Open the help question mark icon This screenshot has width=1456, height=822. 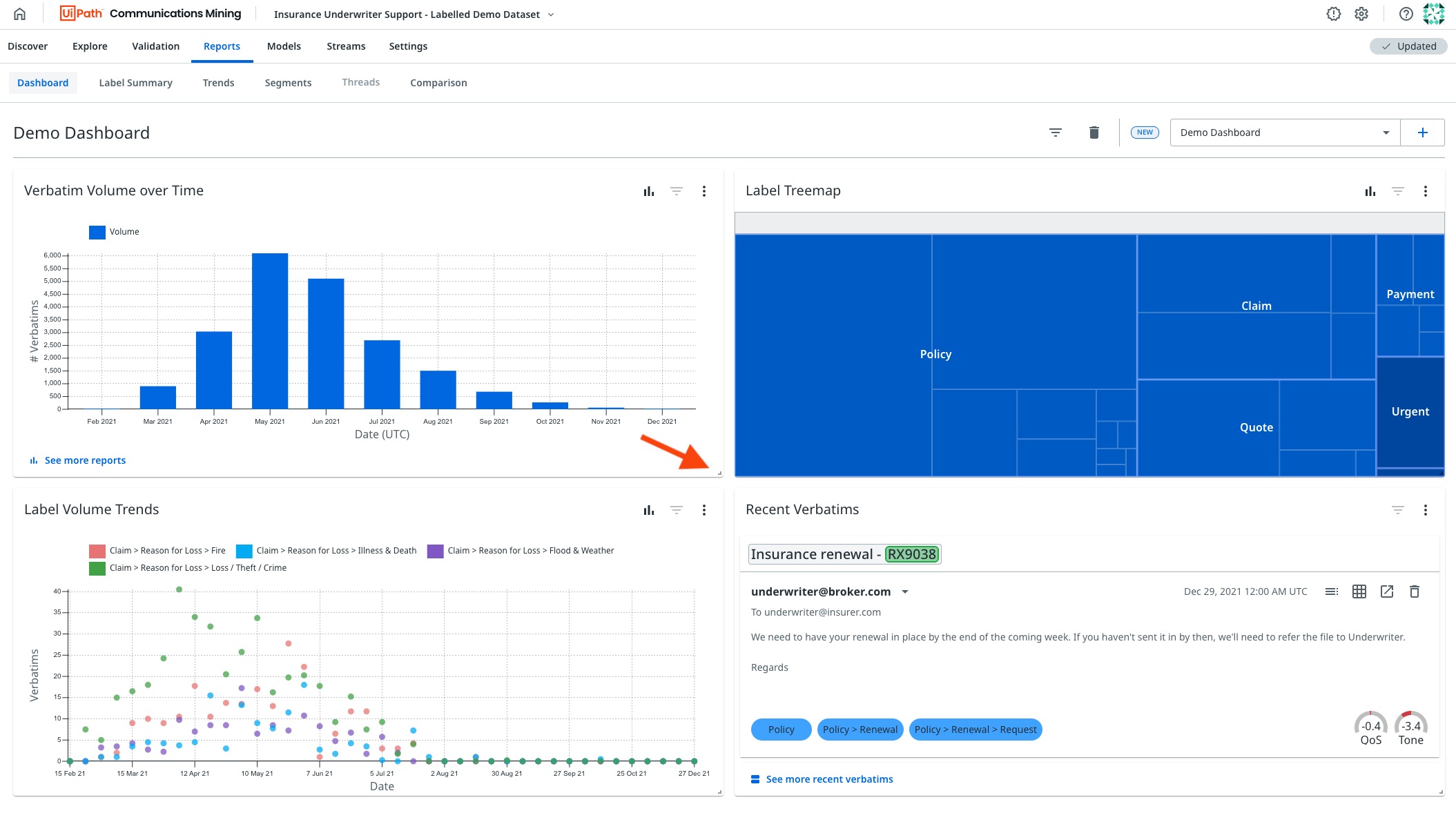pos(1406,14)
